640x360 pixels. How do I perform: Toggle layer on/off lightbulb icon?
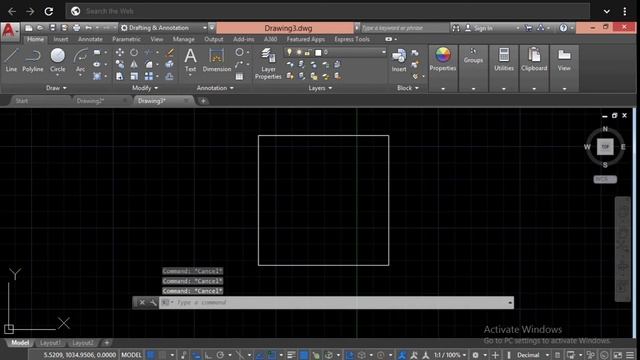click(289, 52)
